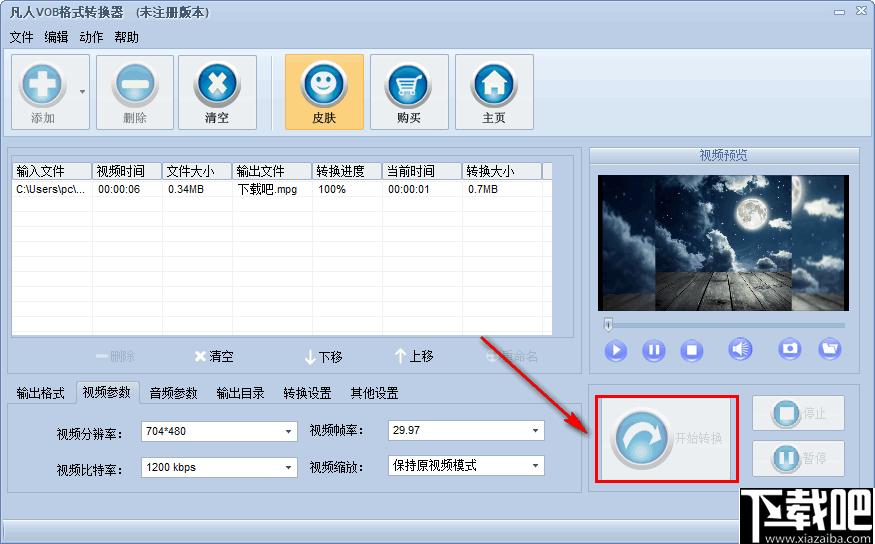
Task: Click the 转换进度 column header
Action: click(x=347, y=171)
